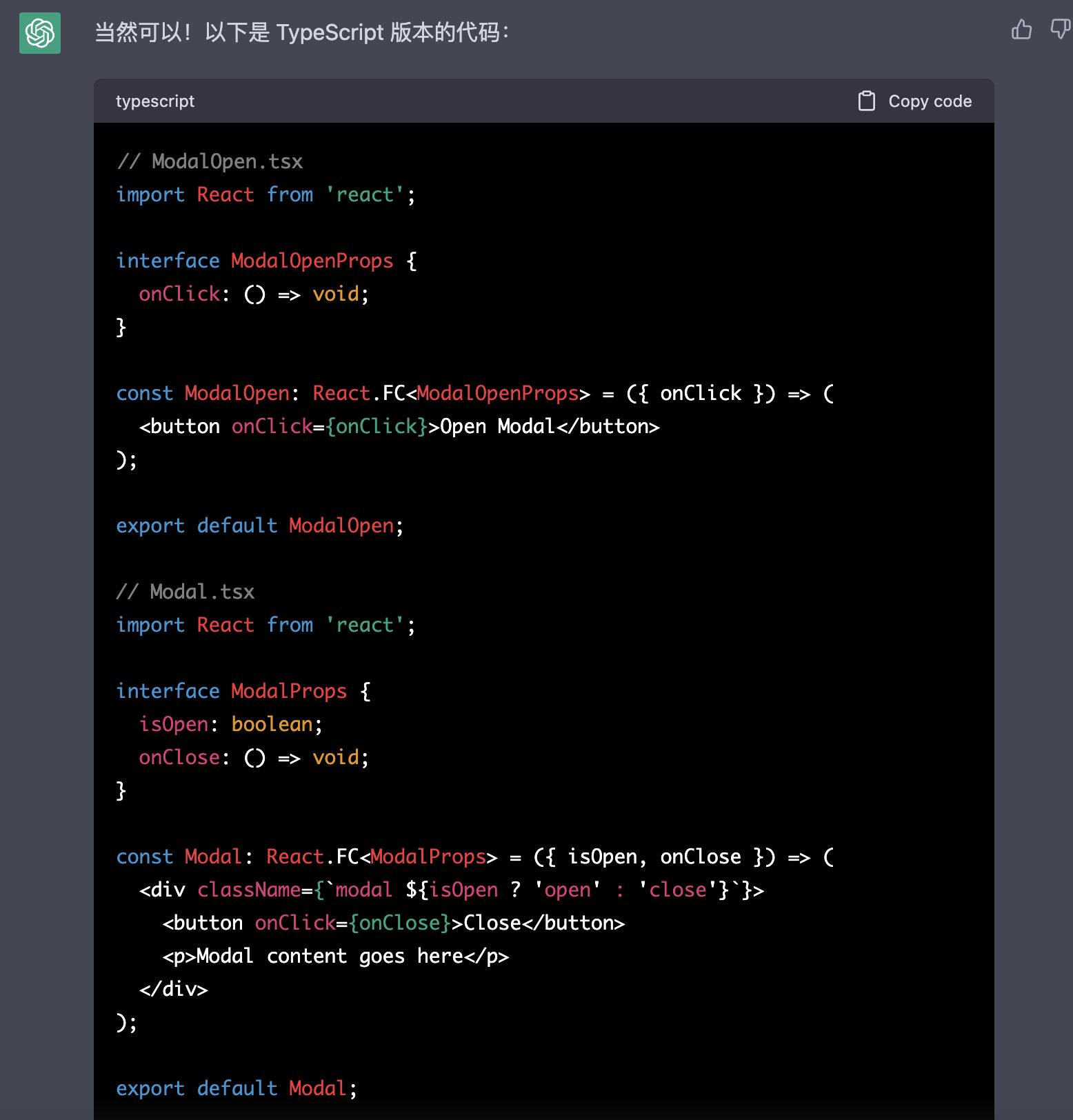Screen dimensions: 1073x1120
Task: Click the thumbs up feedback icon
Action: [x=1021, y=30]
